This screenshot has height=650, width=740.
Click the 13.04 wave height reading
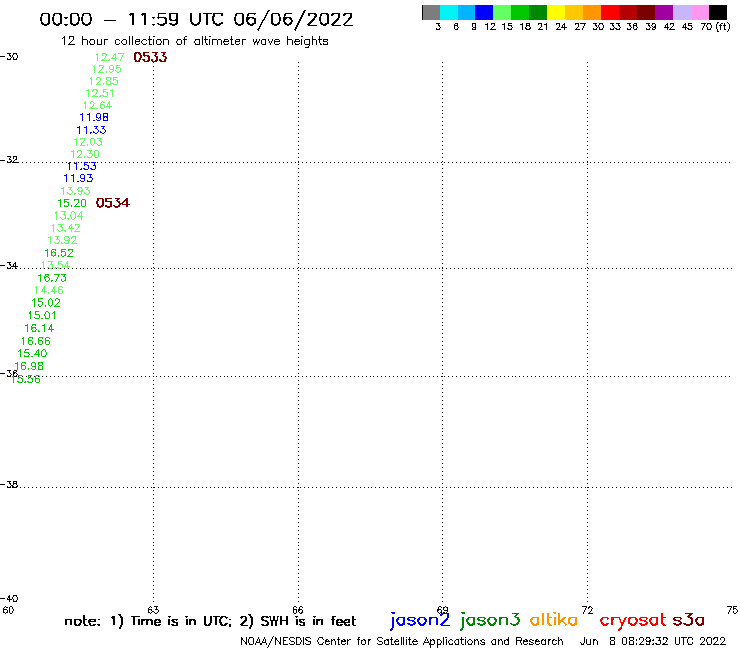click(69, 216)
